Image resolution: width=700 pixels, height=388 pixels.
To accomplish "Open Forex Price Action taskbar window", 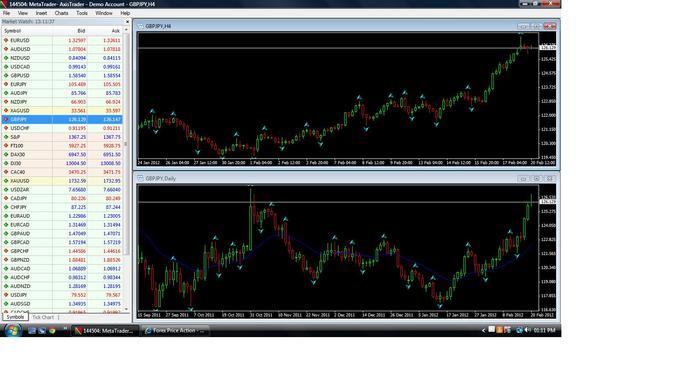I will click(x=175, y=331).
